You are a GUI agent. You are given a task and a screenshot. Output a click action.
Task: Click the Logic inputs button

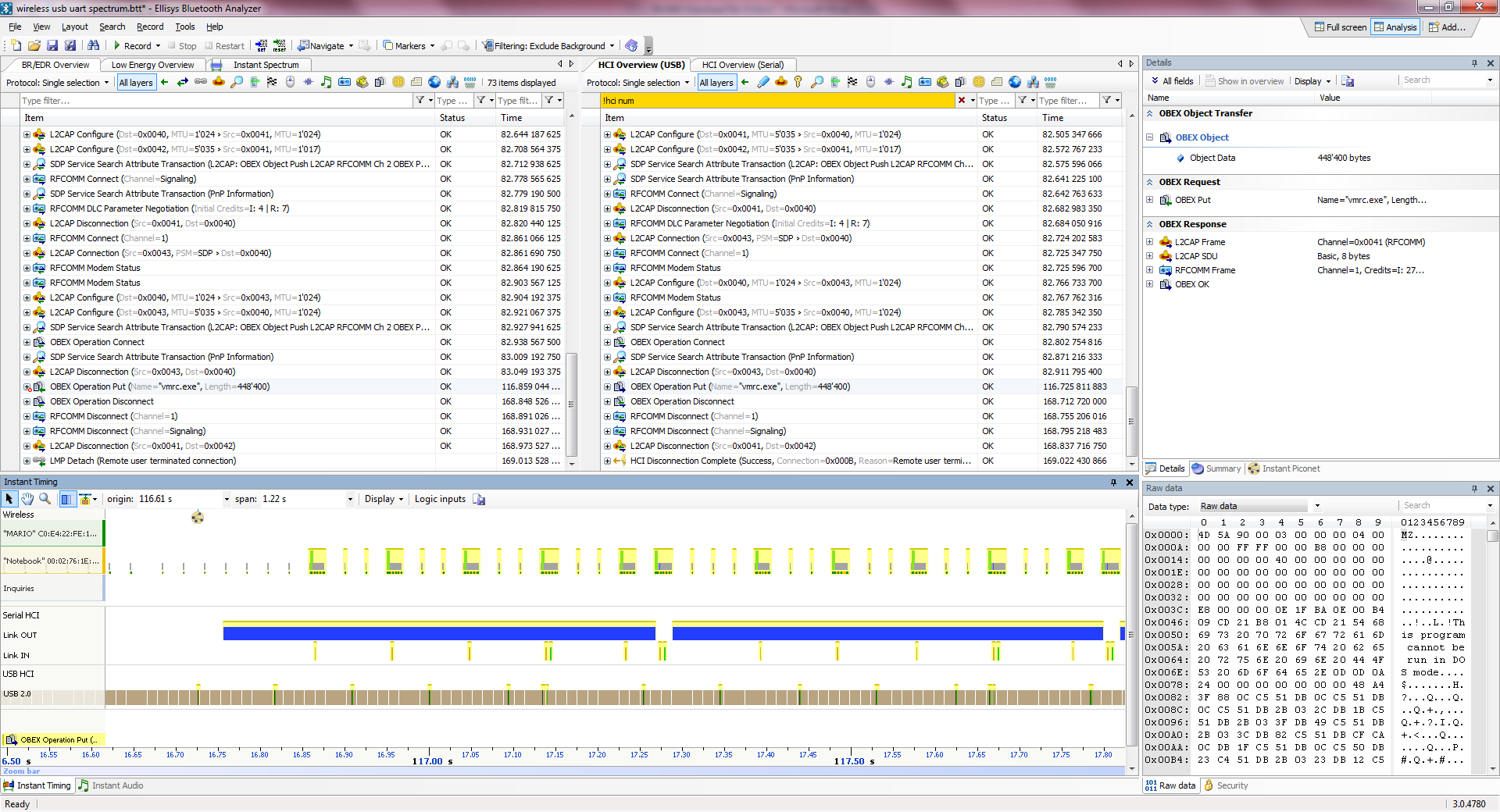click(440, 499)
